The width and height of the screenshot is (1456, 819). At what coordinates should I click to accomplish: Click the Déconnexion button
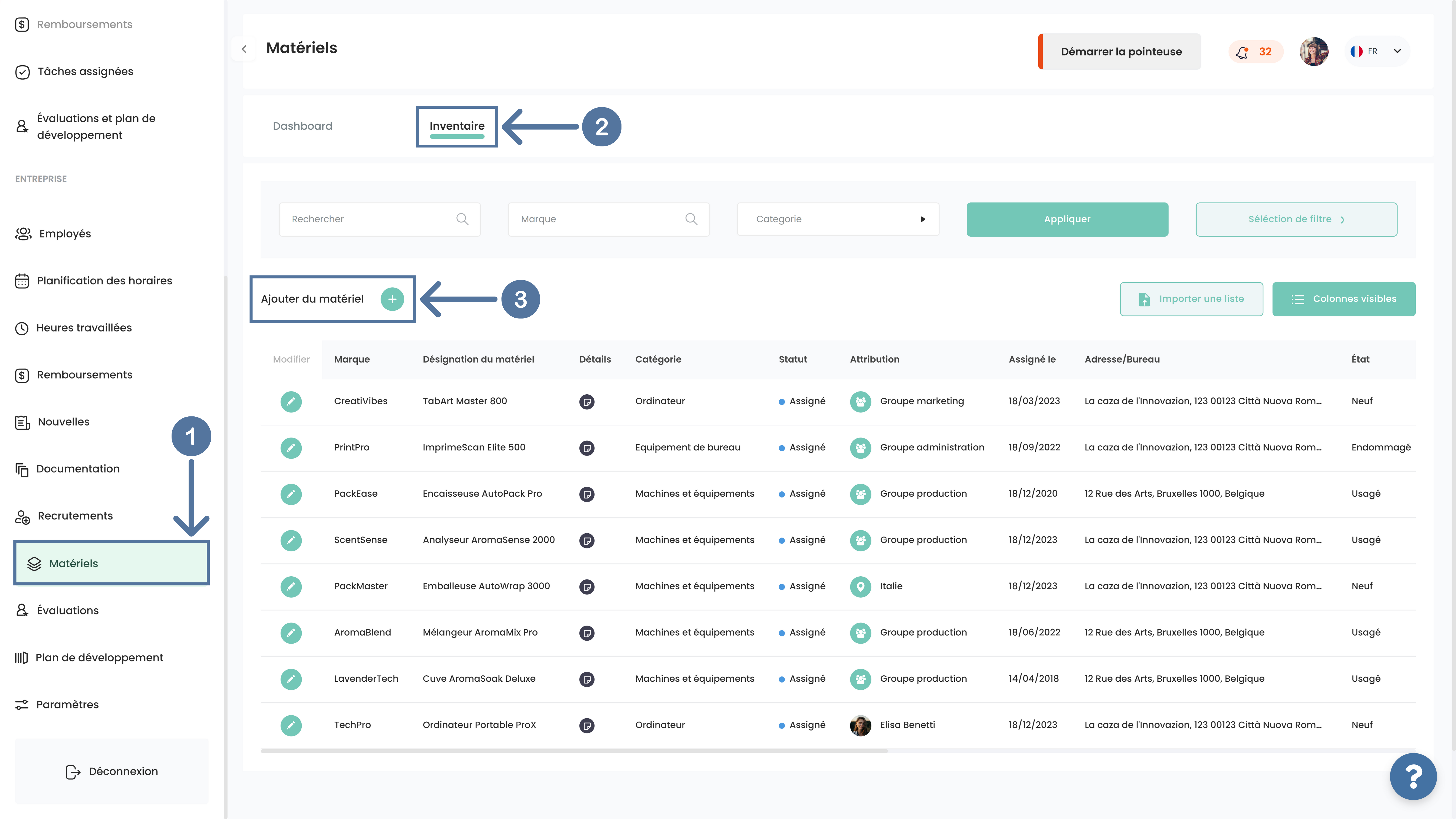pos(112,771)
